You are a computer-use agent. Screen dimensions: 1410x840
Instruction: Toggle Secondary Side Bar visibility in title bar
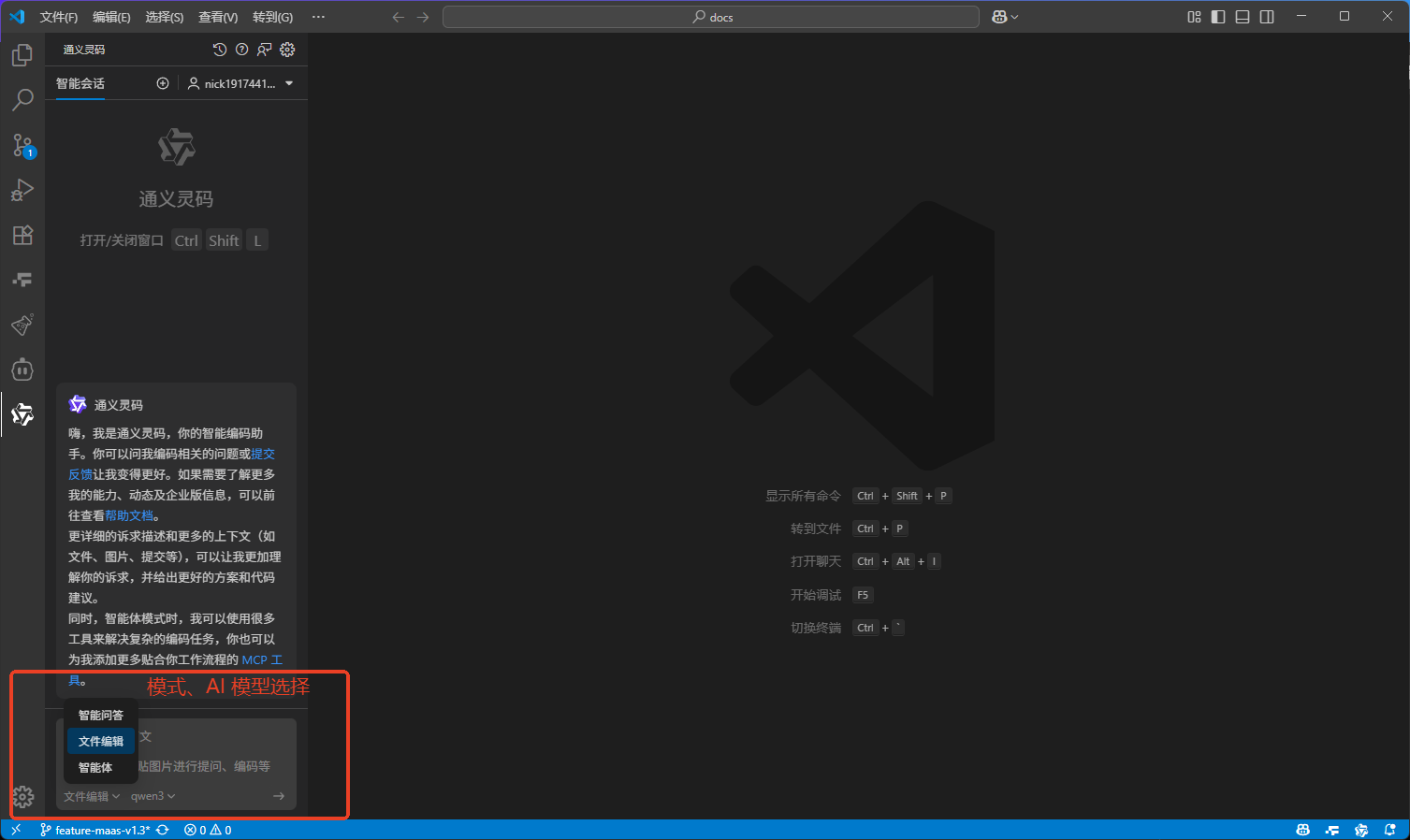pyautogui.click(x=1267, y=17)
